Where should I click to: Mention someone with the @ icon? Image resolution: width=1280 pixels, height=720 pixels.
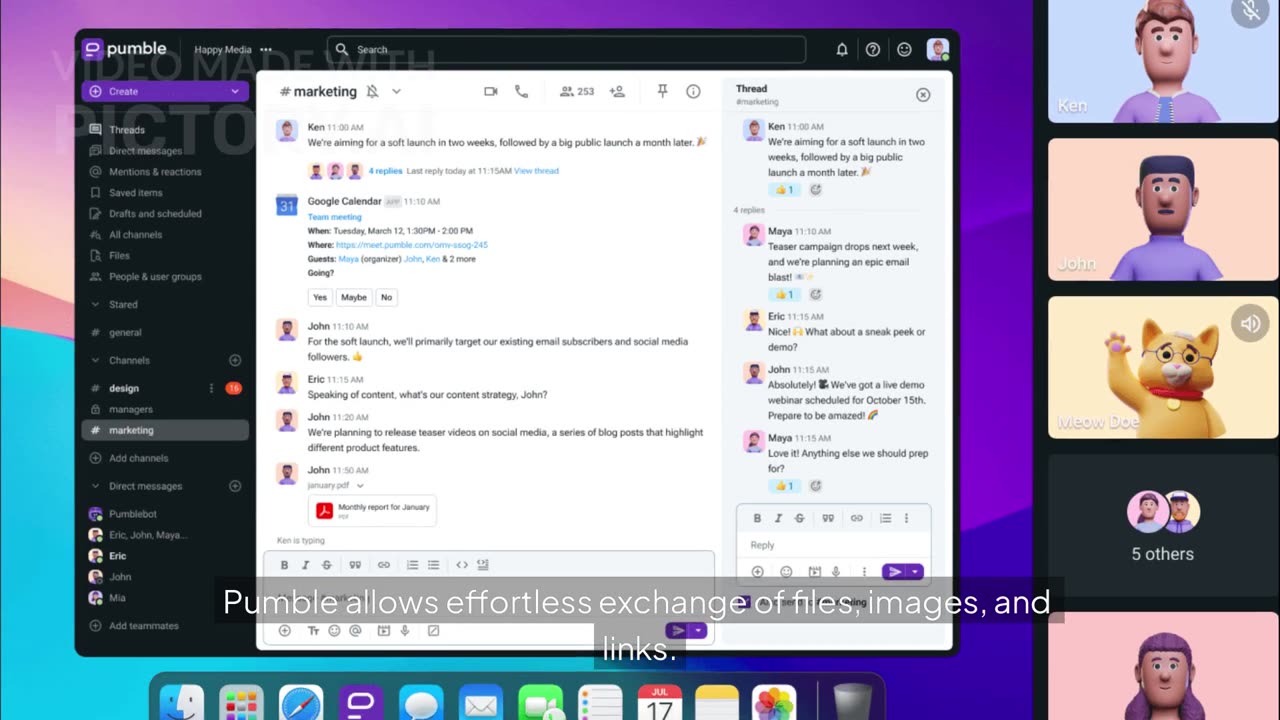point(355,631)
